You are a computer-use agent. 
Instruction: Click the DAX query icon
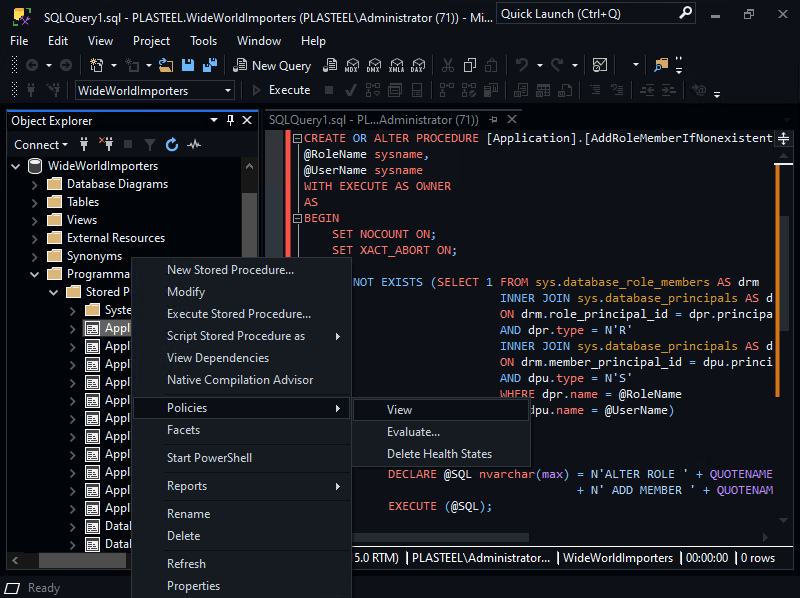coord(418,65)
